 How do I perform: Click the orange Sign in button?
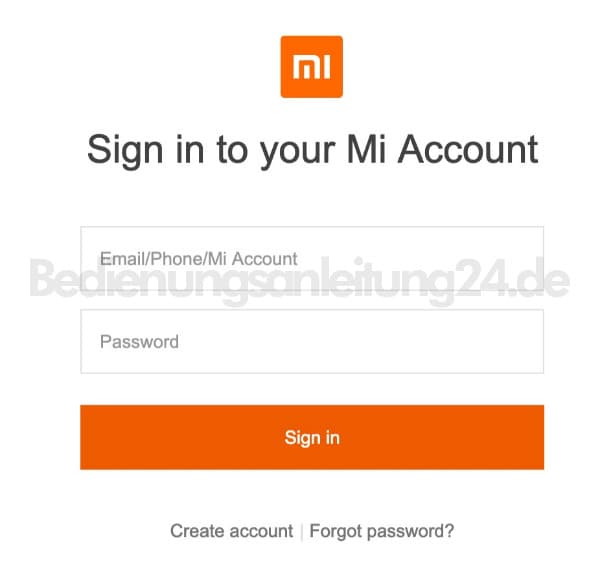312,437
